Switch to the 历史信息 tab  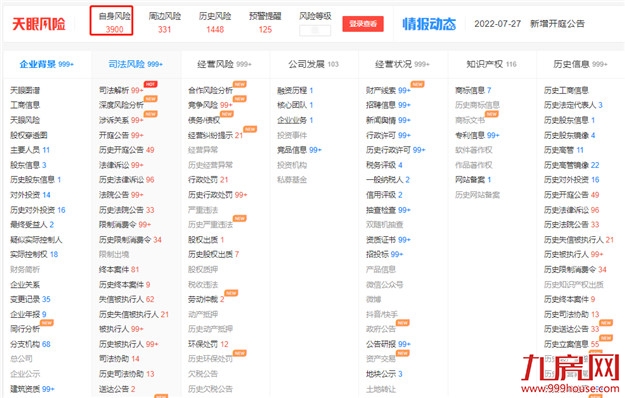(580, 64)
